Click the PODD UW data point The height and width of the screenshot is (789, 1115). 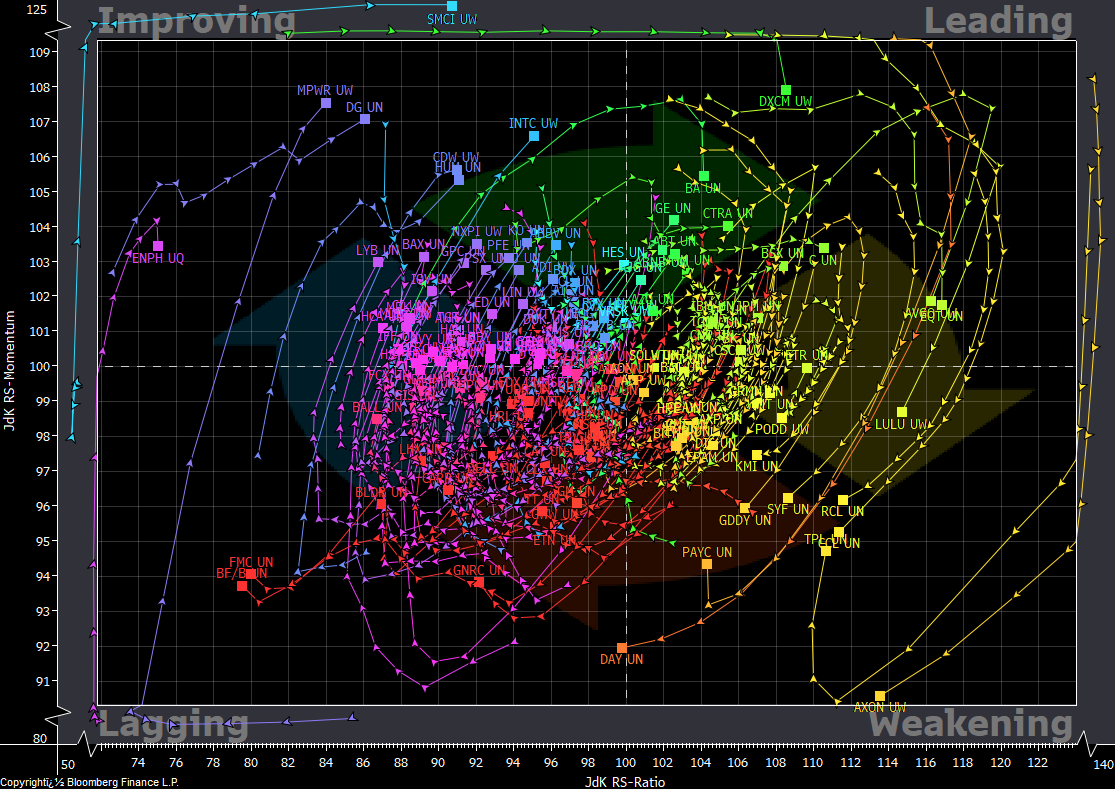coord(781,418)
